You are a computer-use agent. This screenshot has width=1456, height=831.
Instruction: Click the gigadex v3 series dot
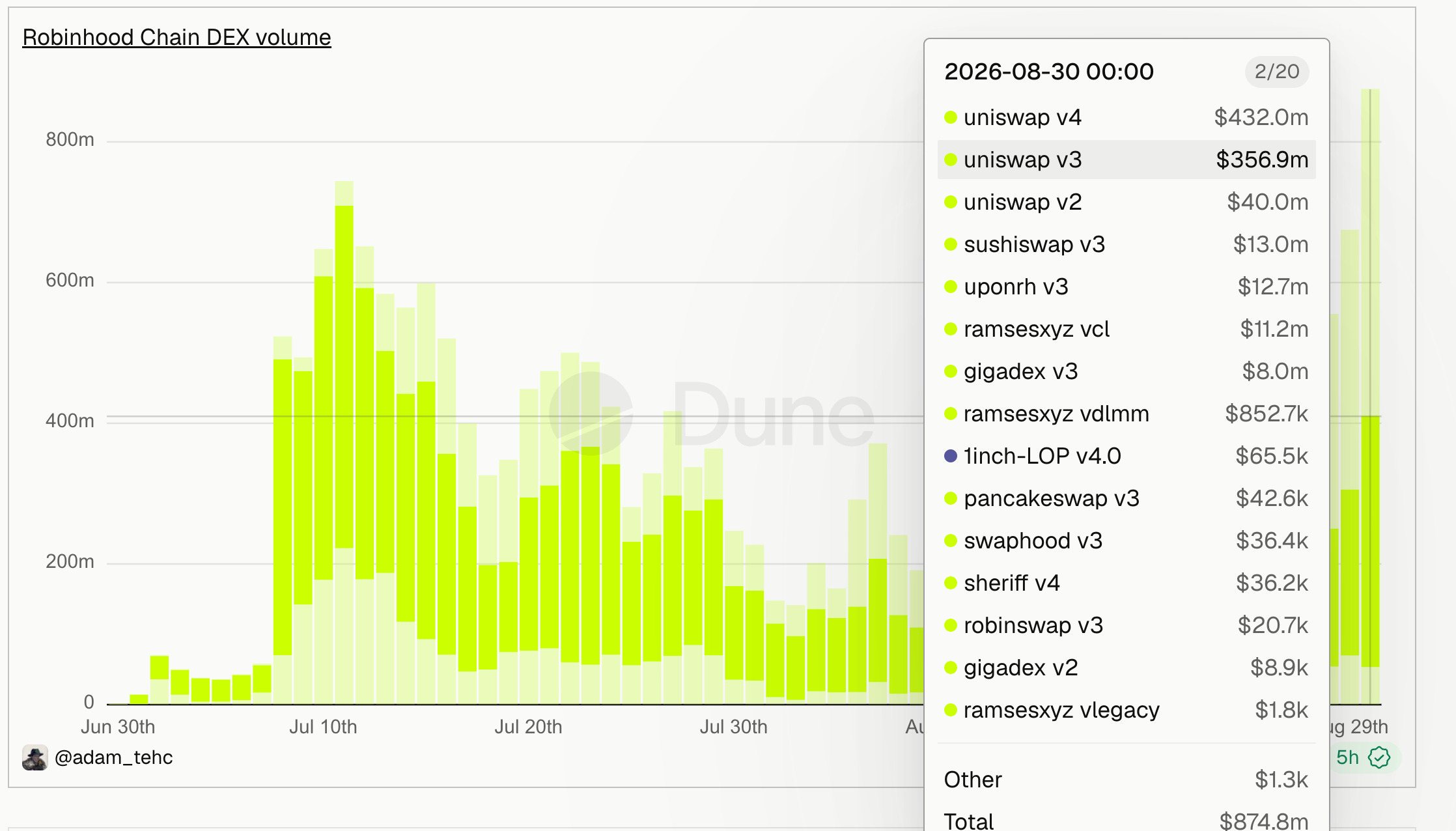[951, 371]
